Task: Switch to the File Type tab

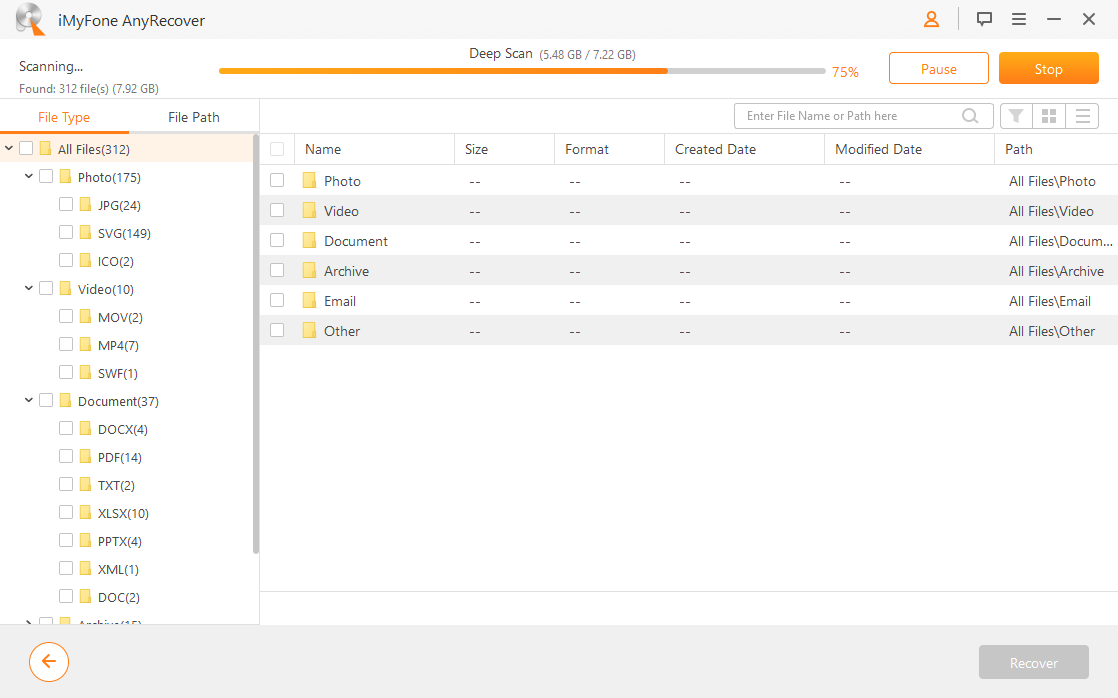Action: [64, 116]
